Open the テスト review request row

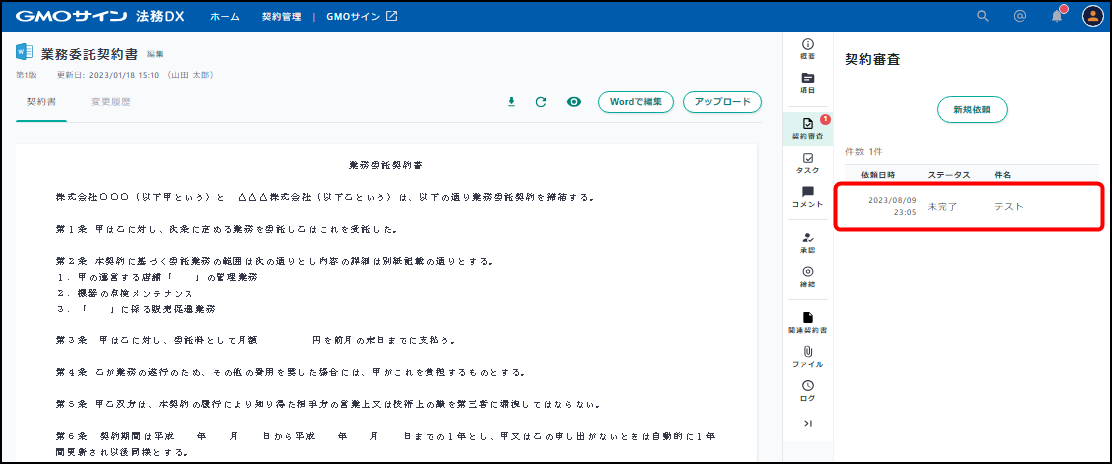point(970,206)
